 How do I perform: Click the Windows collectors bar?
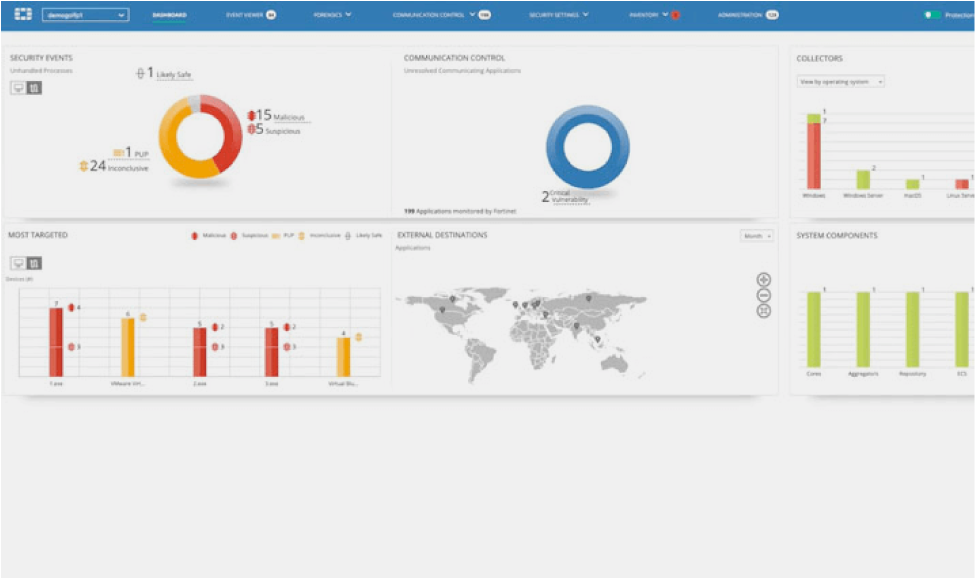813,152
